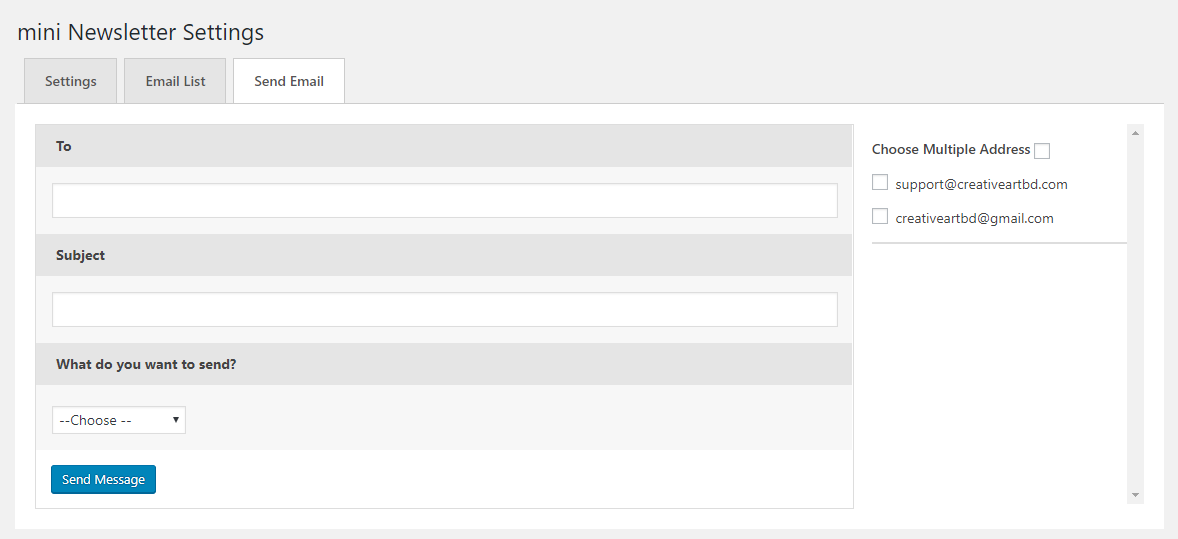Open the Email List tab
1178x539 pixels.
pyautogui.click(x=175, y=81)
